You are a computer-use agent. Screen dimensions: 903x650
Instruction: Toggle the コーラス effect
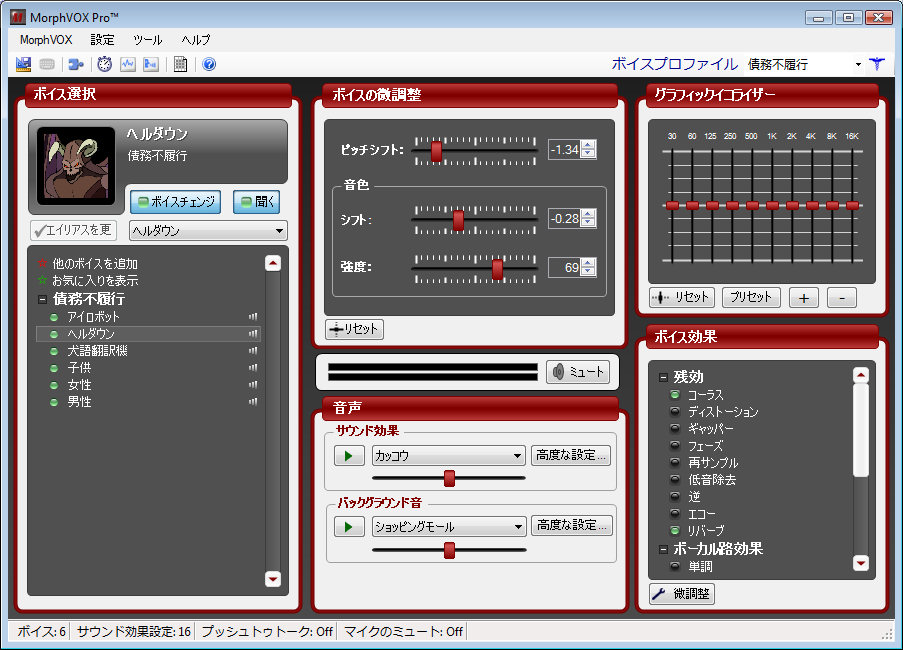click(x=676, y=395)
